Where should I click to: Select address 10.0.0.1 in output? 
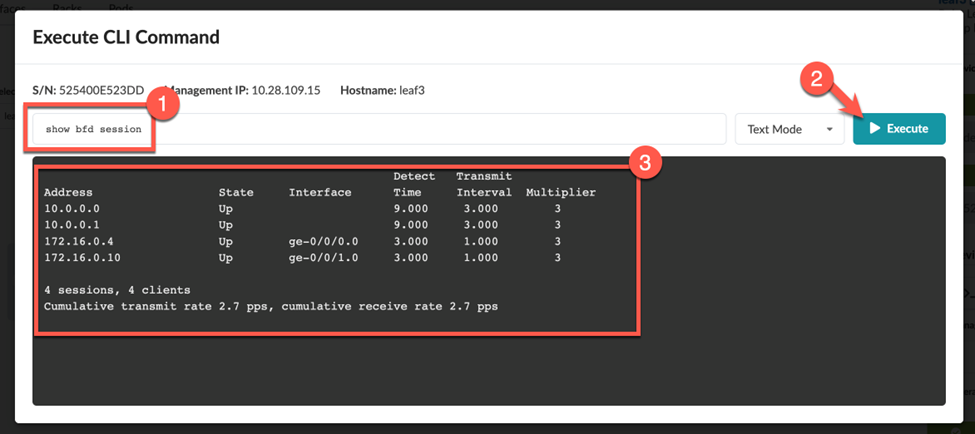click(x=72, y=225)
